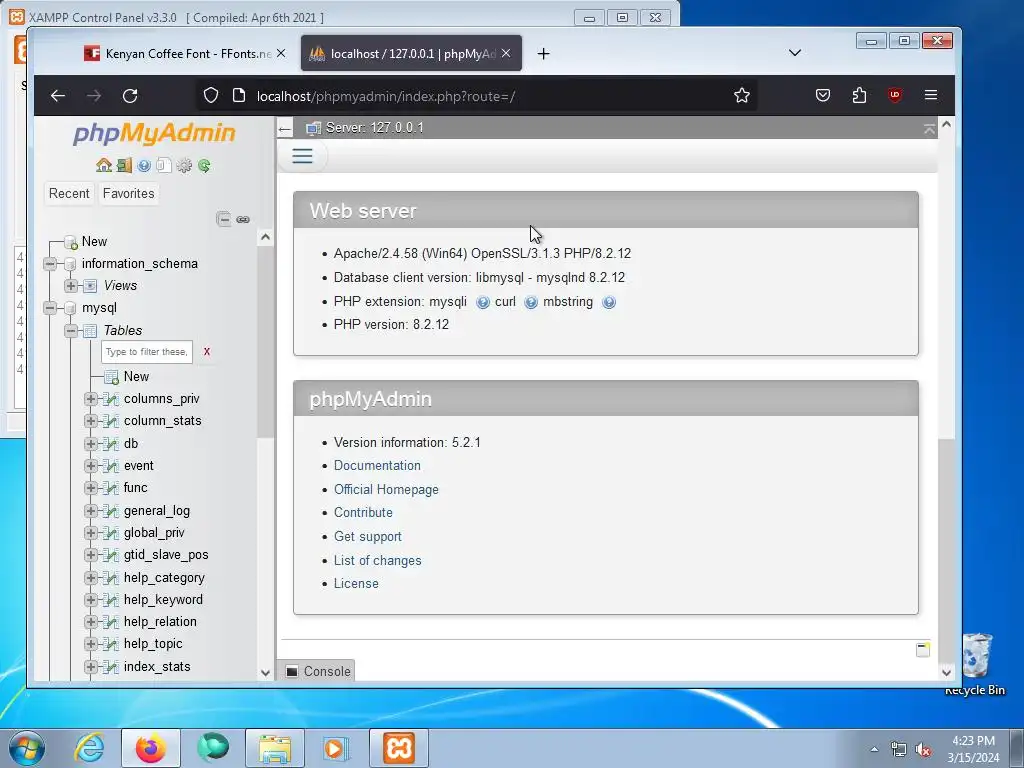Open the Console panel

coord(318,671)
